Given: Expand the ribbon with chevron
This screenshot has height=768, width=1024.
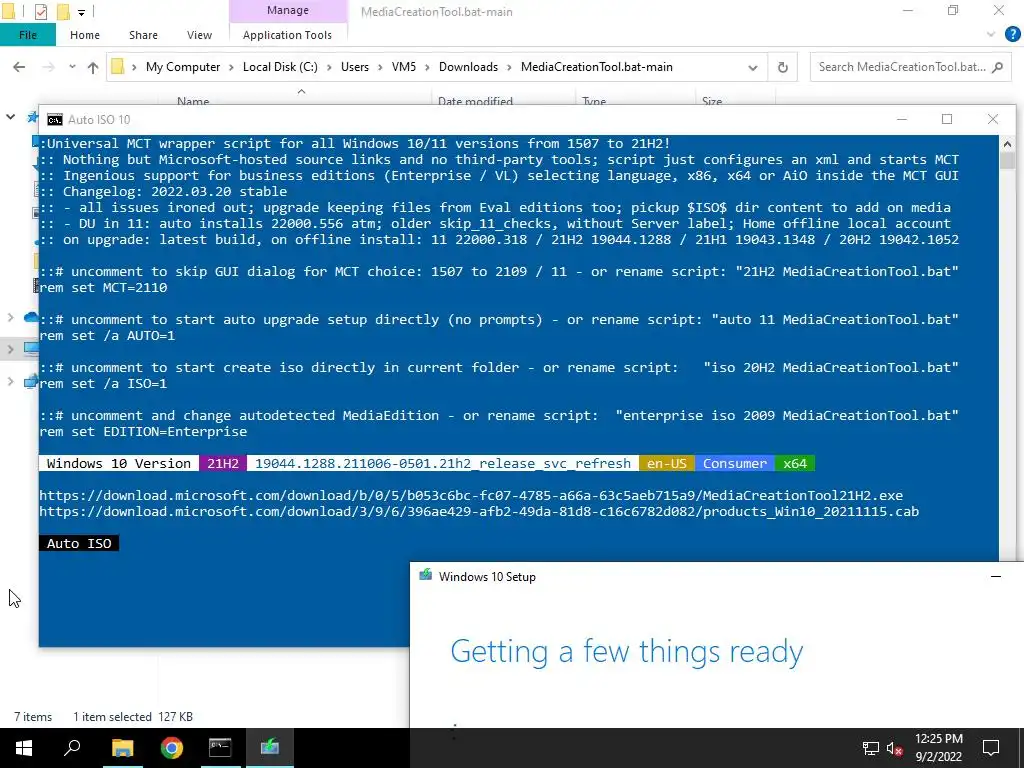Looking at the screenshot, I should tap(991, 35).
